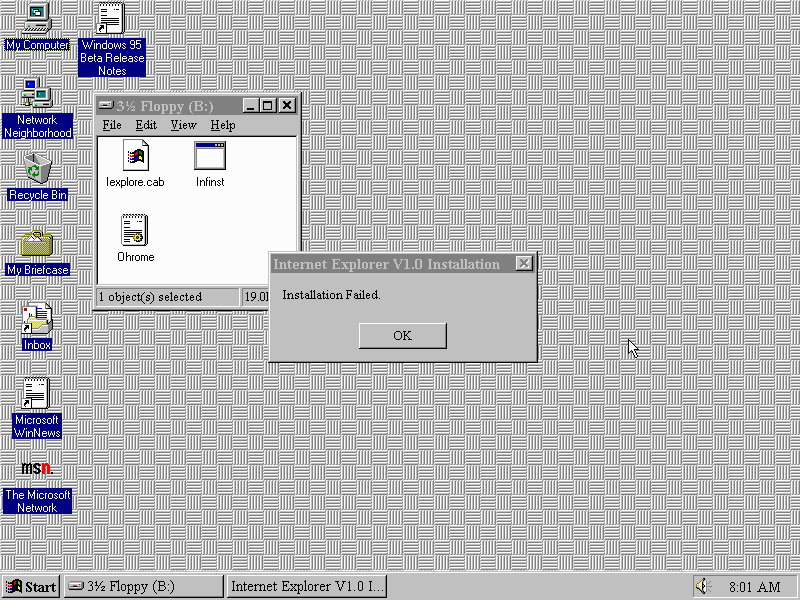Image resolution: width=800 pixels, height=600 pixels.
Task: Open the My Briefcase icon
Action: (x=37, y=243)
